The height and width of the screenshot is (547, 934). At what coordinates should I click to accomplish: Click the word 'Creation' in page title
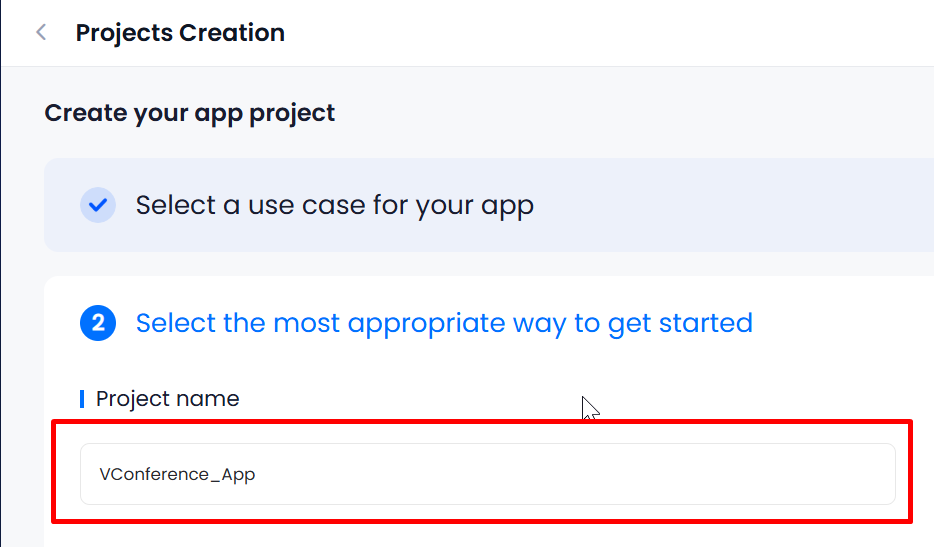pos(232,33)
